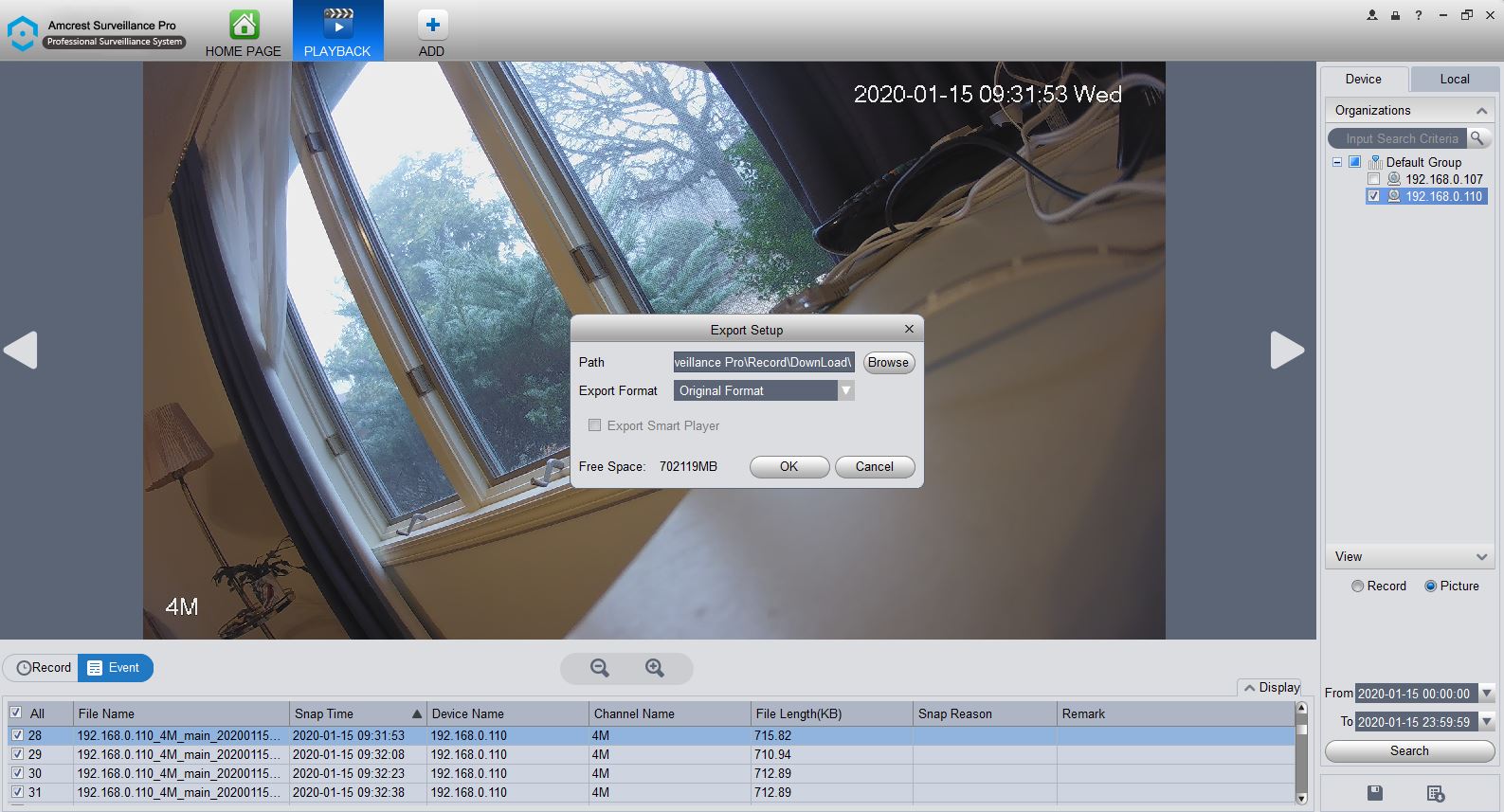Collapse the Organizations panel
This screenshot has width=1504, height=812.
click(x=1481, y=111)
